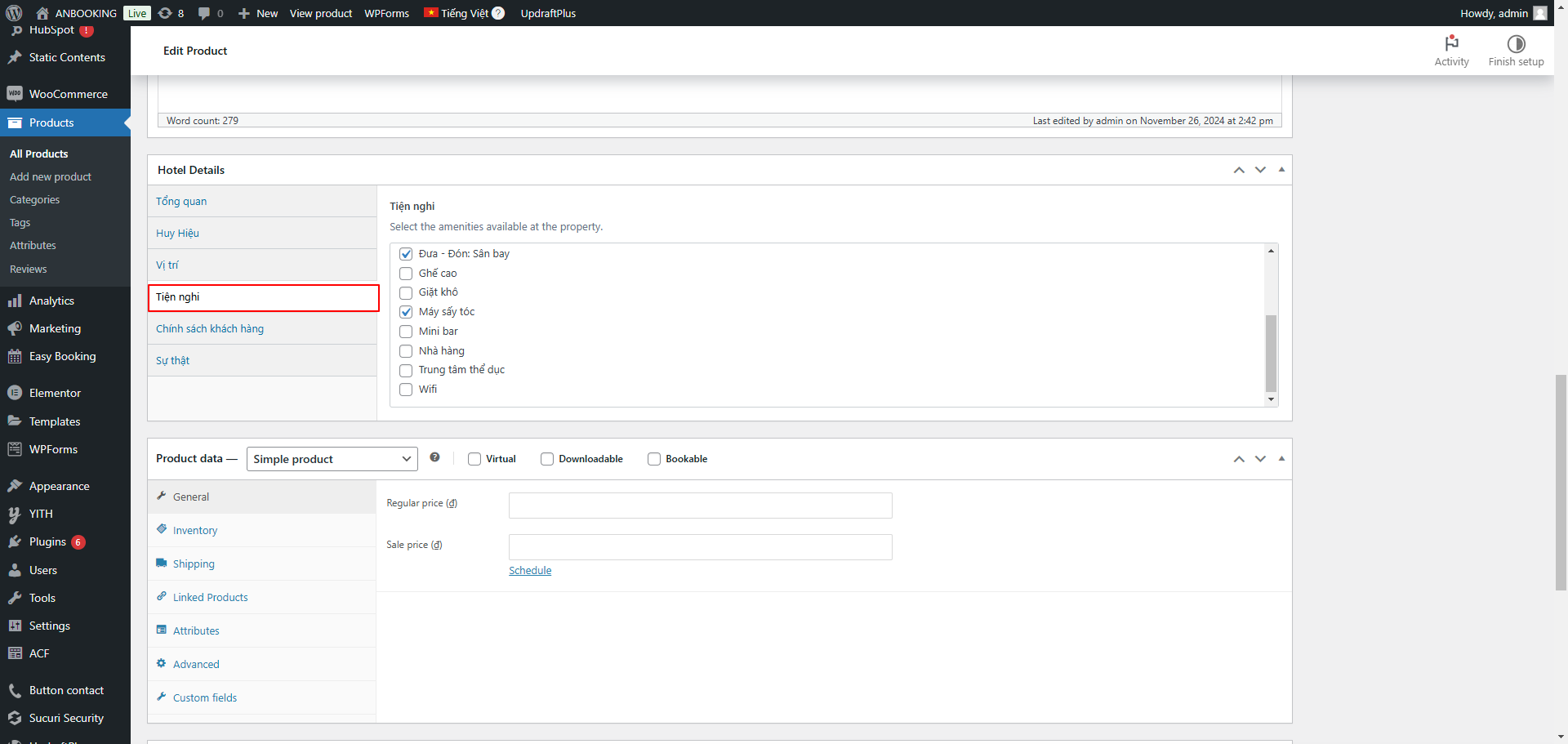Move Product data panel up
The height and width of the screenshot is (744, 1568).
point(1239,459)
